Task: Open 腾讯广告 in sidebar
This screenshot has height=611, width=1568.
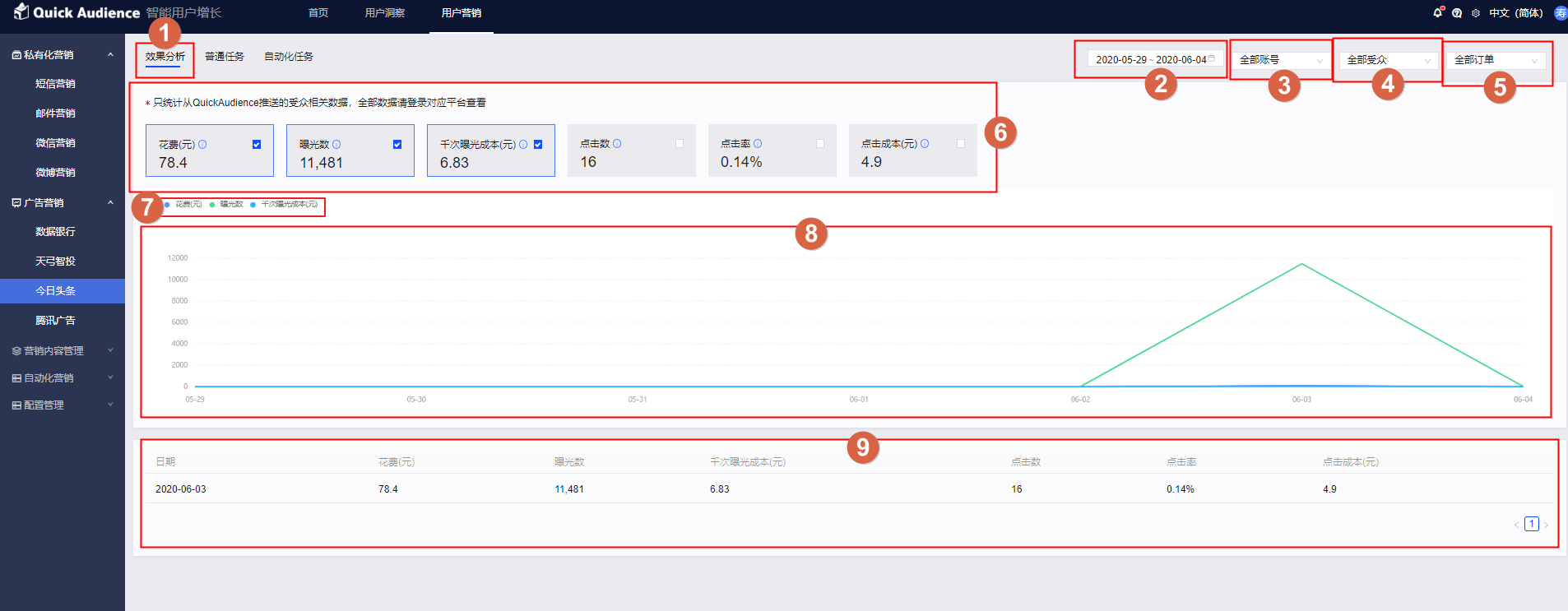Action: (x=55, y=321)
